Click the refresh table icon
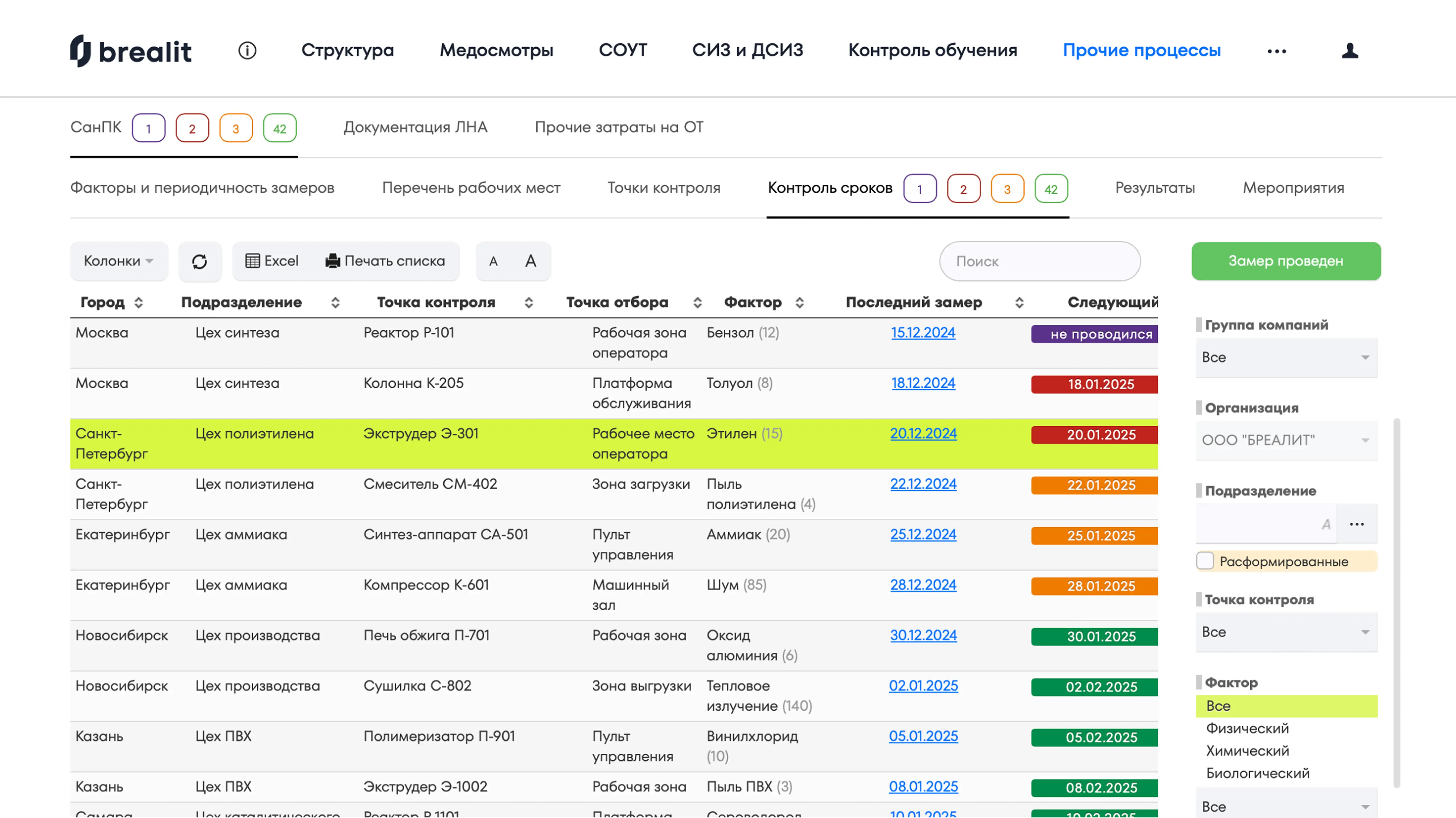The height and width of the screenshot is (818, 1456). click(199, 262)
